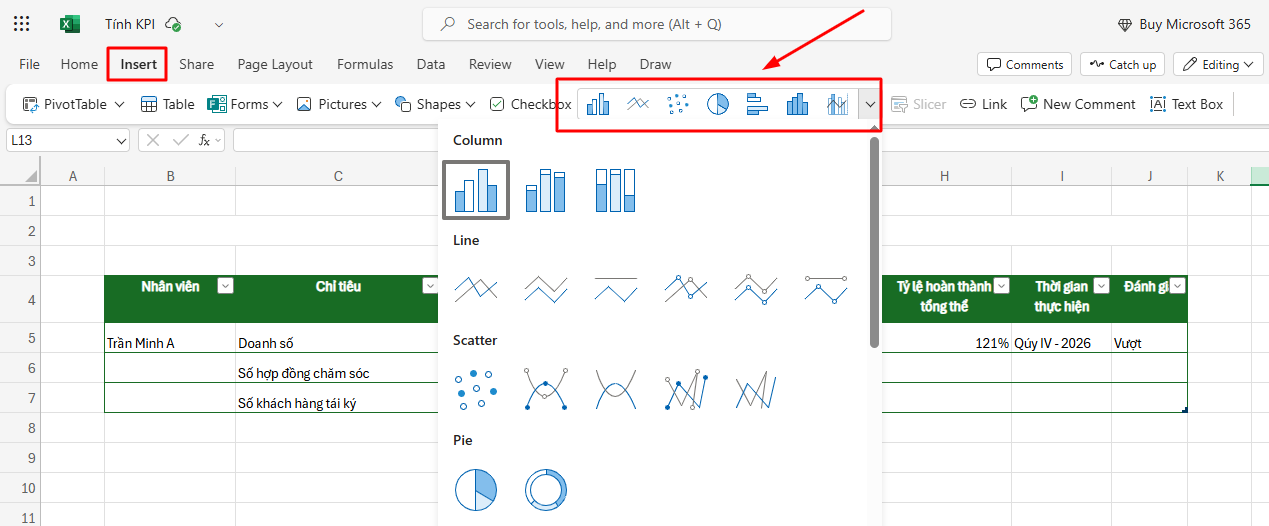
Task: Expand the Pictures dropdown
Action: pos(376,104)
